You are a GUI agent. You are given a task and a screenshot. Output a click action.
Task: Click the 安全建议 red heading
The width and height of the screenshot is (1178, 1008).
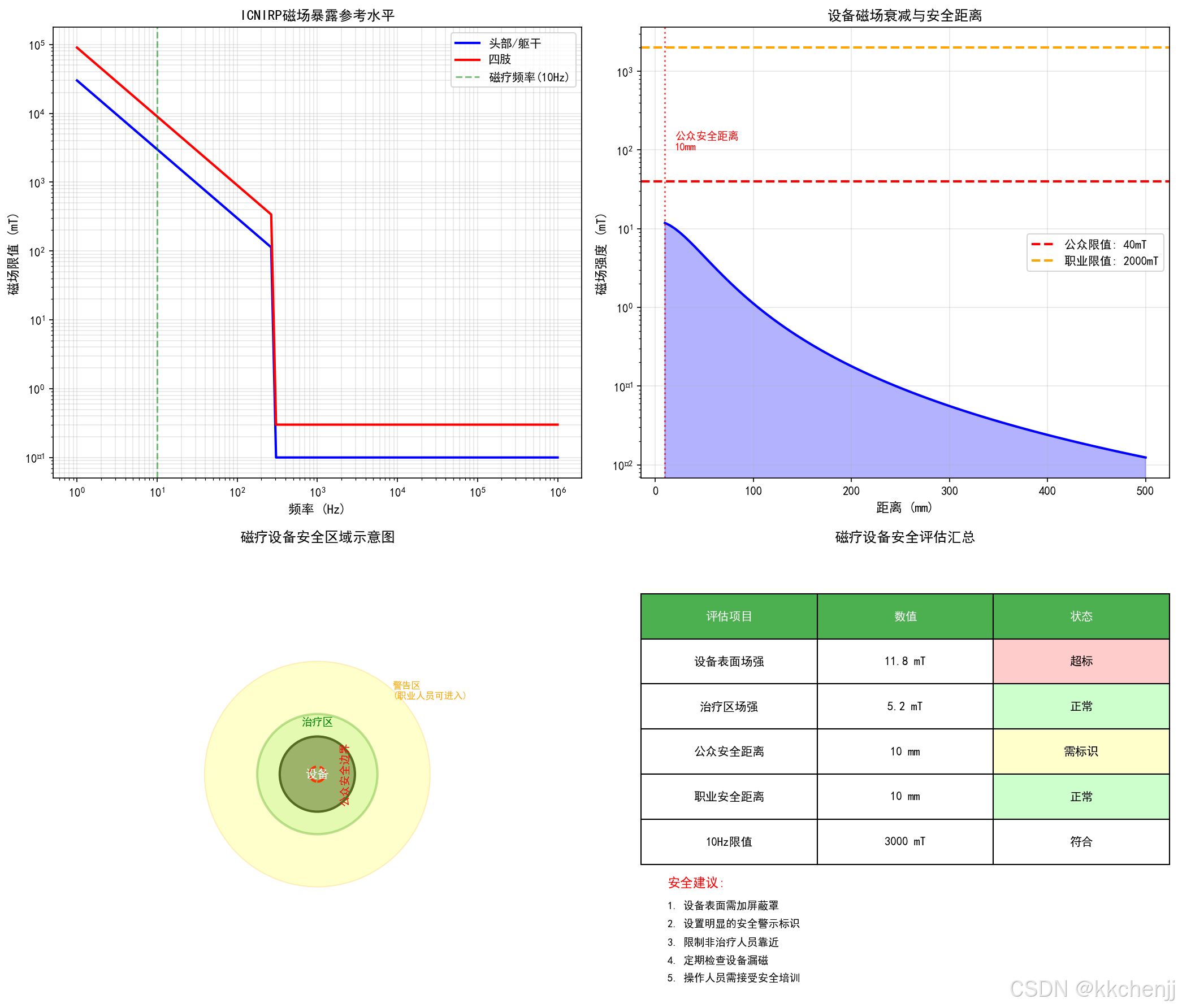coord(695,883)
